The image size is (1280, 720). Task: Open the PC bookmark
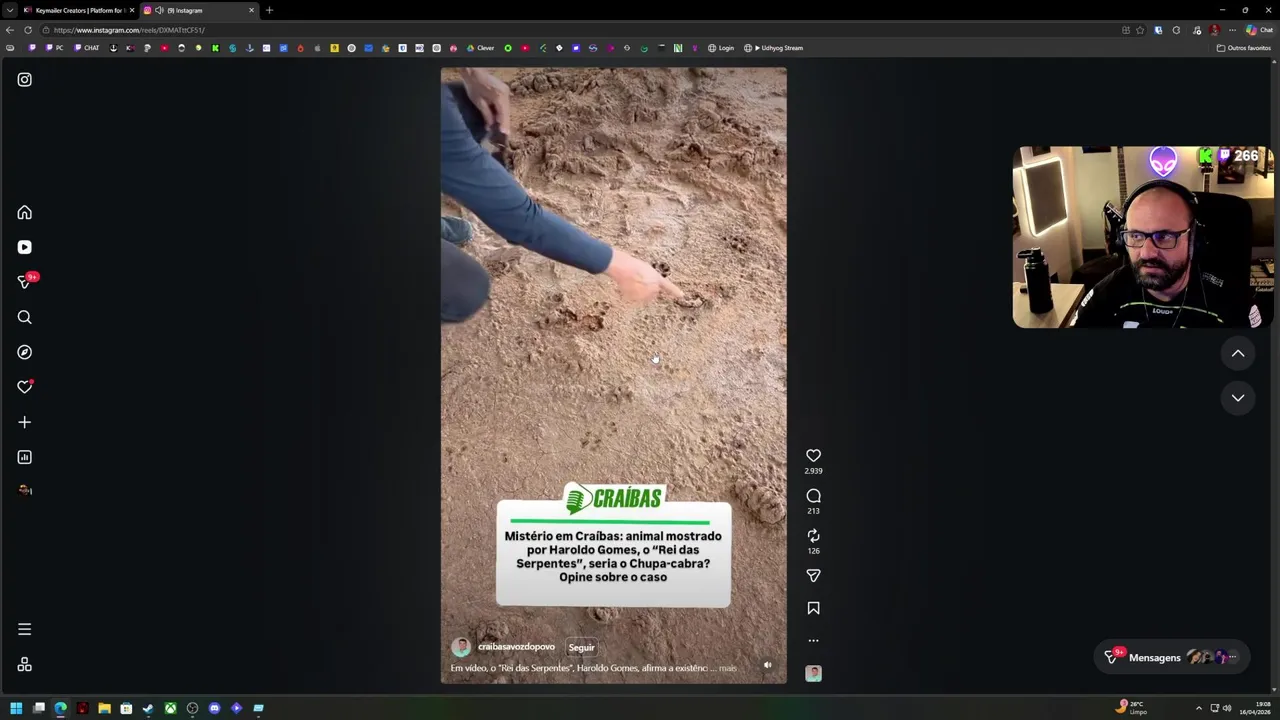point(55,48)
